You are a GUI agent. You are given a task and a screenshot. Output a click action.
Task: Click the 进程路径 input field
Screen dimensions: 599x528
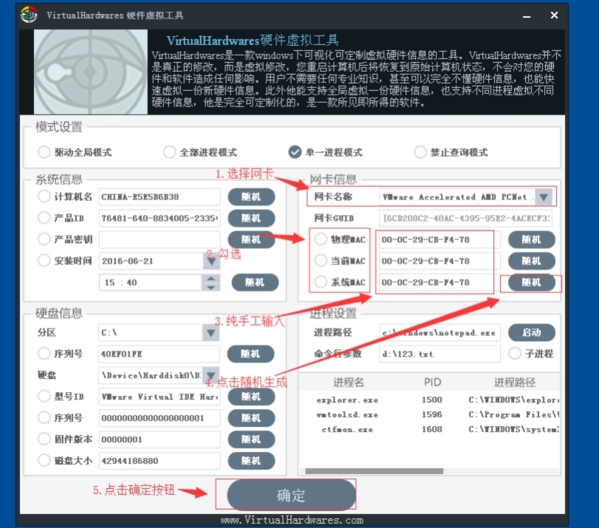440,332
